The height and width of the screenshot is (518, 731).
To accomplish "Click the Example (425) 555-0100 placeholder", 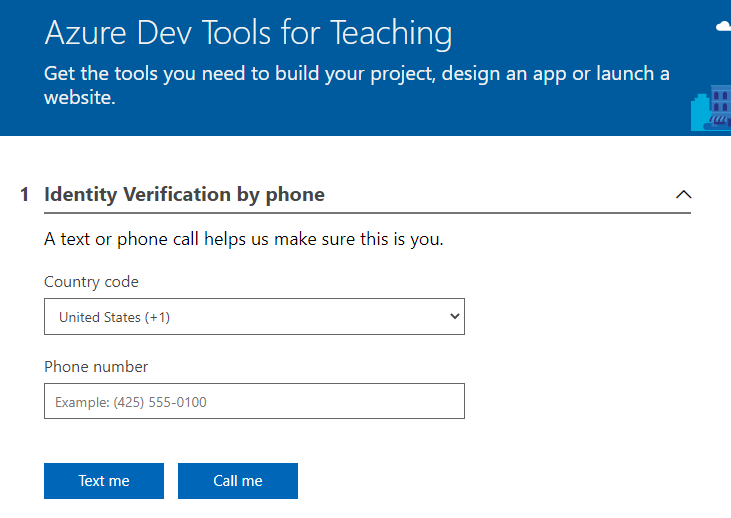I will click(131, 402).
